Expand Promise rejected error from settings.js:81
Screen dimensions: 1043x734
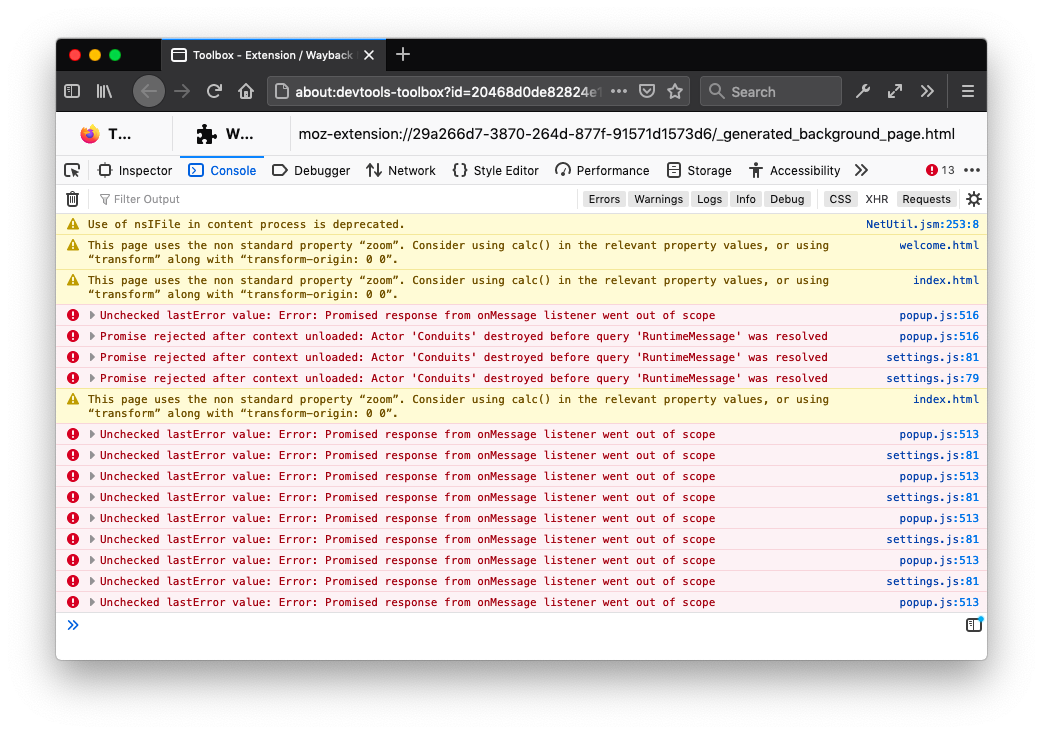point(92,357)
